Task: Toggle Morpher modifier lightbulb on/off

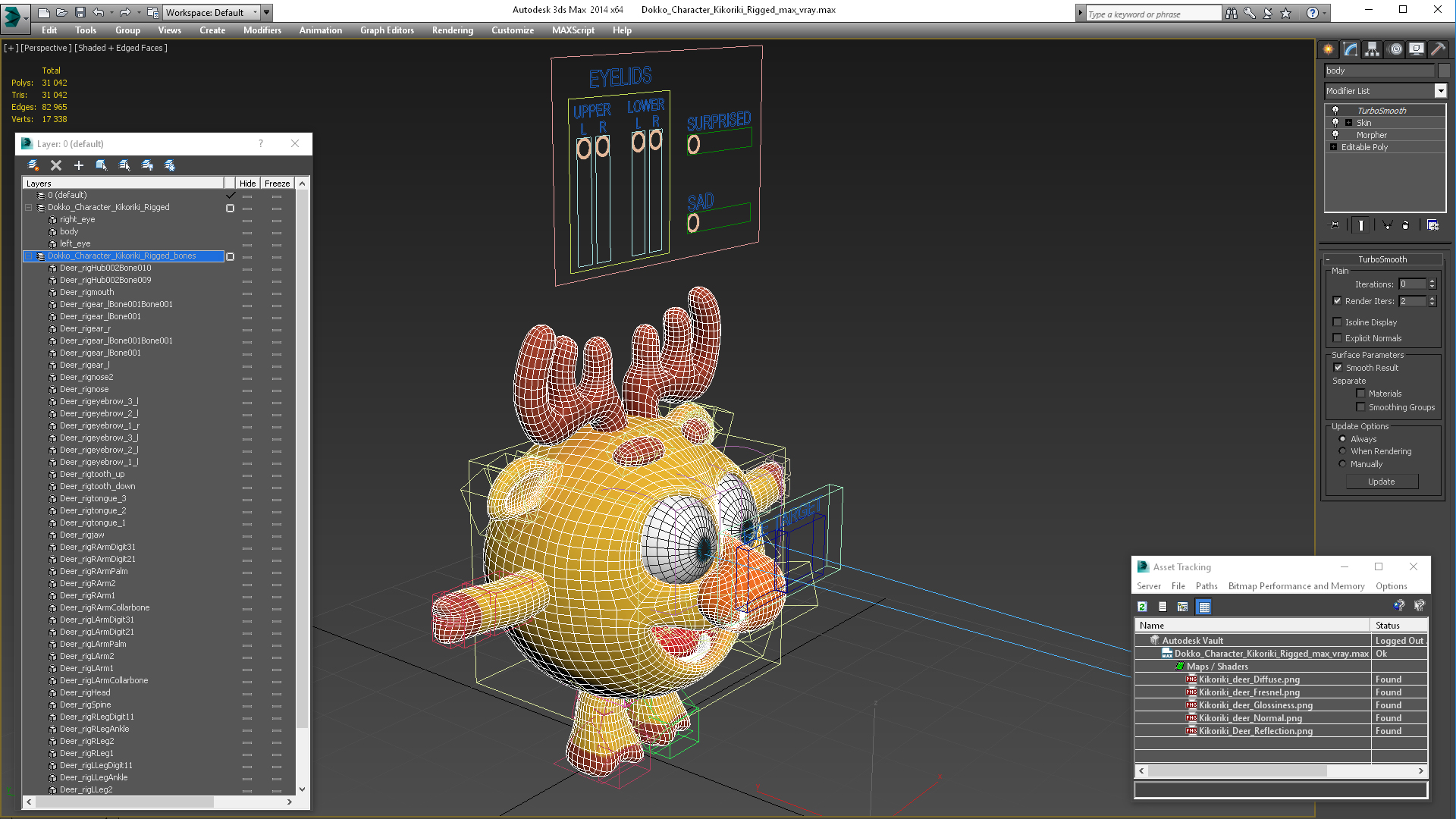Action: [x=1335, y=134]
